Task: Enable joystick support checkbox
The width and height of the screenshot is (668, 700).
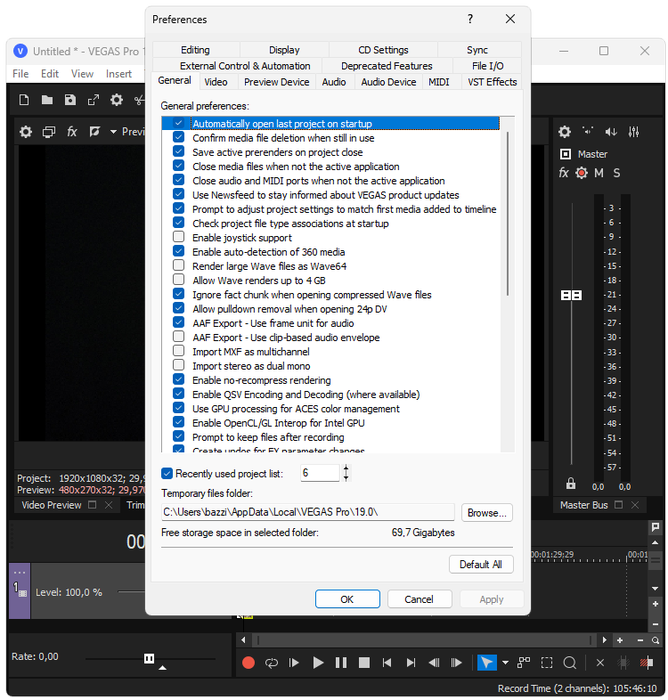Action: (179, 237)
